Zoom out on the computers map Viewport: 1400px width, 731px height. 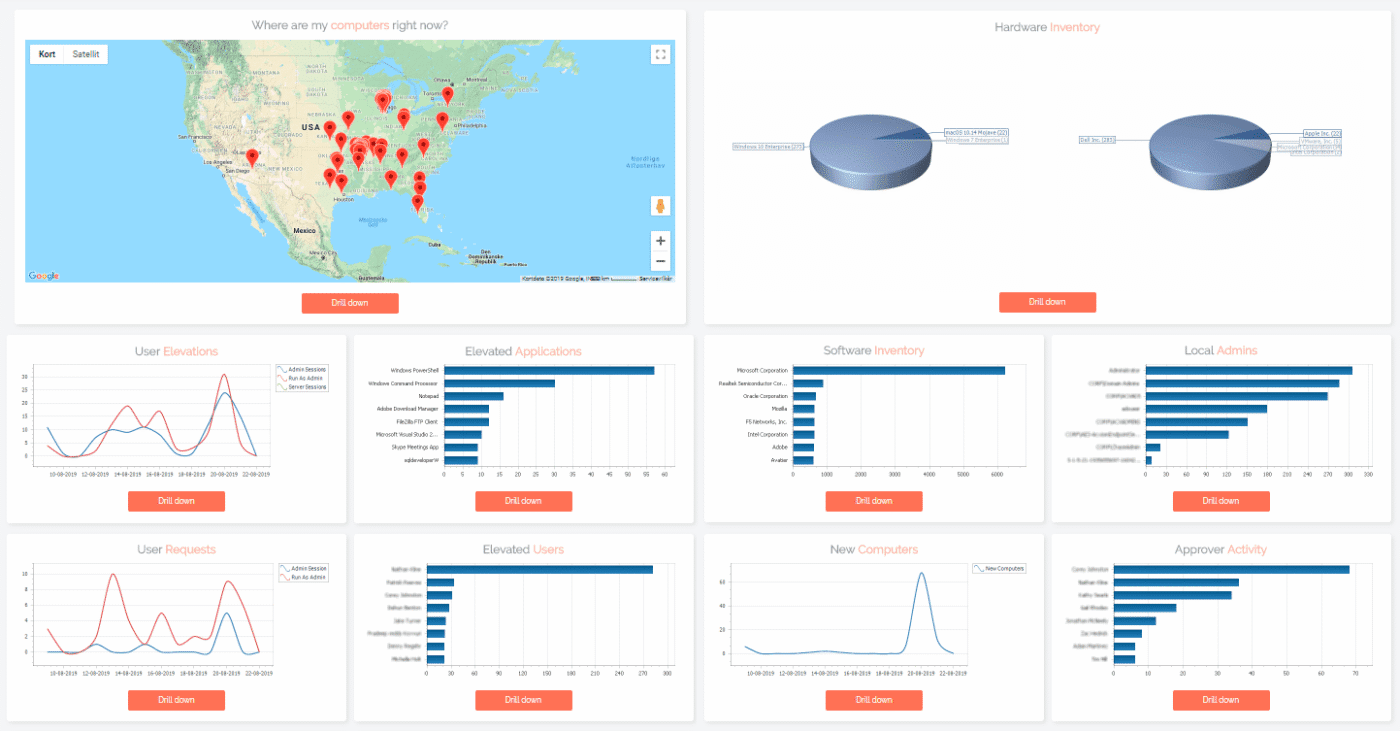[660, 262]
